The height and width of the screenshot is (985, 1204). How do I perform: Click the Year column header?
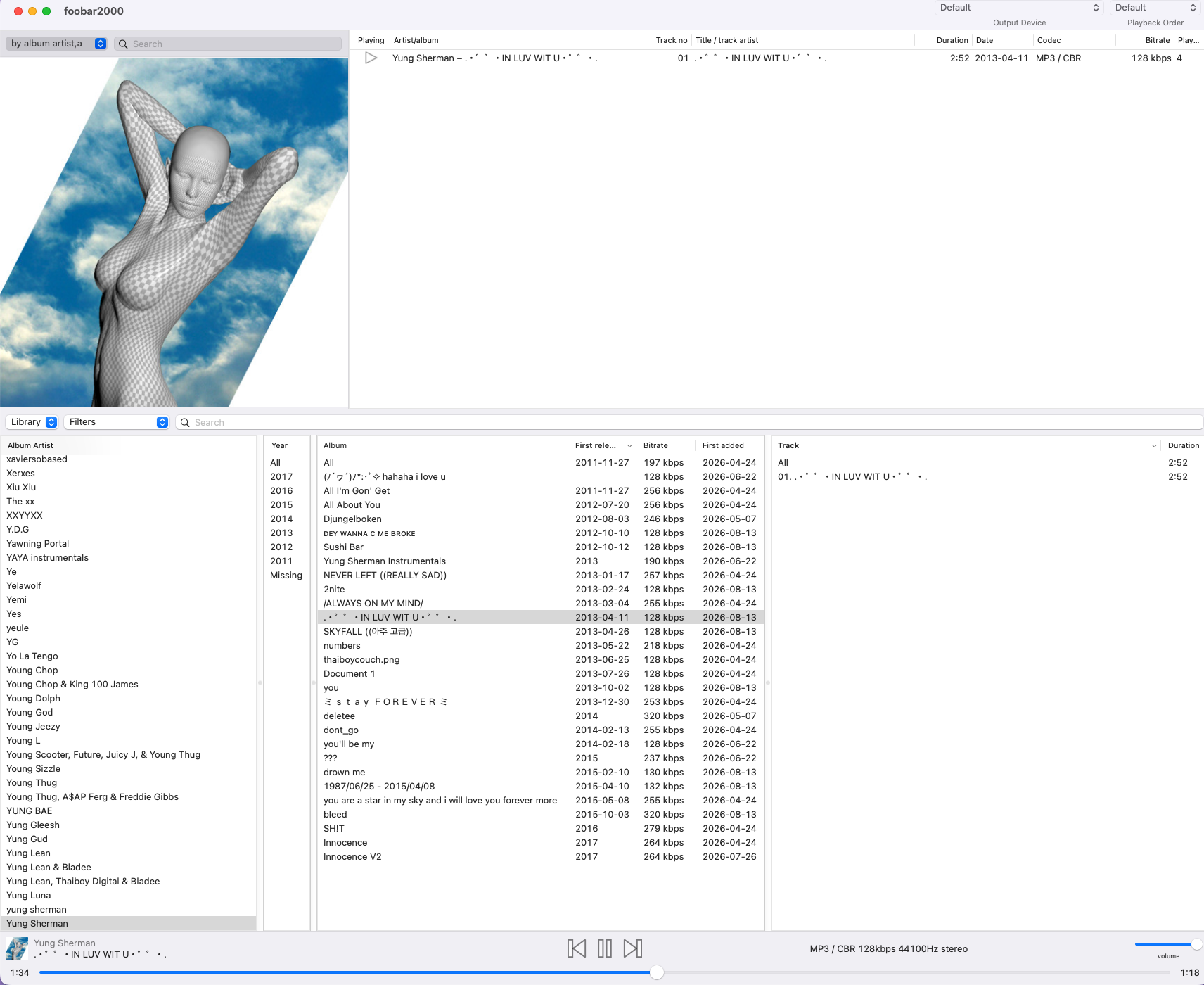pos(287,445)
